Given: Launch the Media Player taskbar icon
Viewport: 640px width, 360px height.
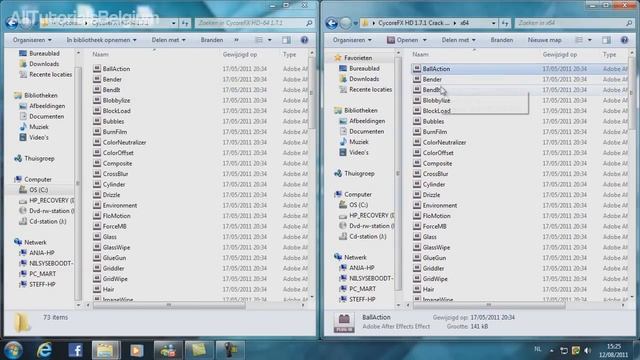Looking at the screenshot, I should [137, 350].
